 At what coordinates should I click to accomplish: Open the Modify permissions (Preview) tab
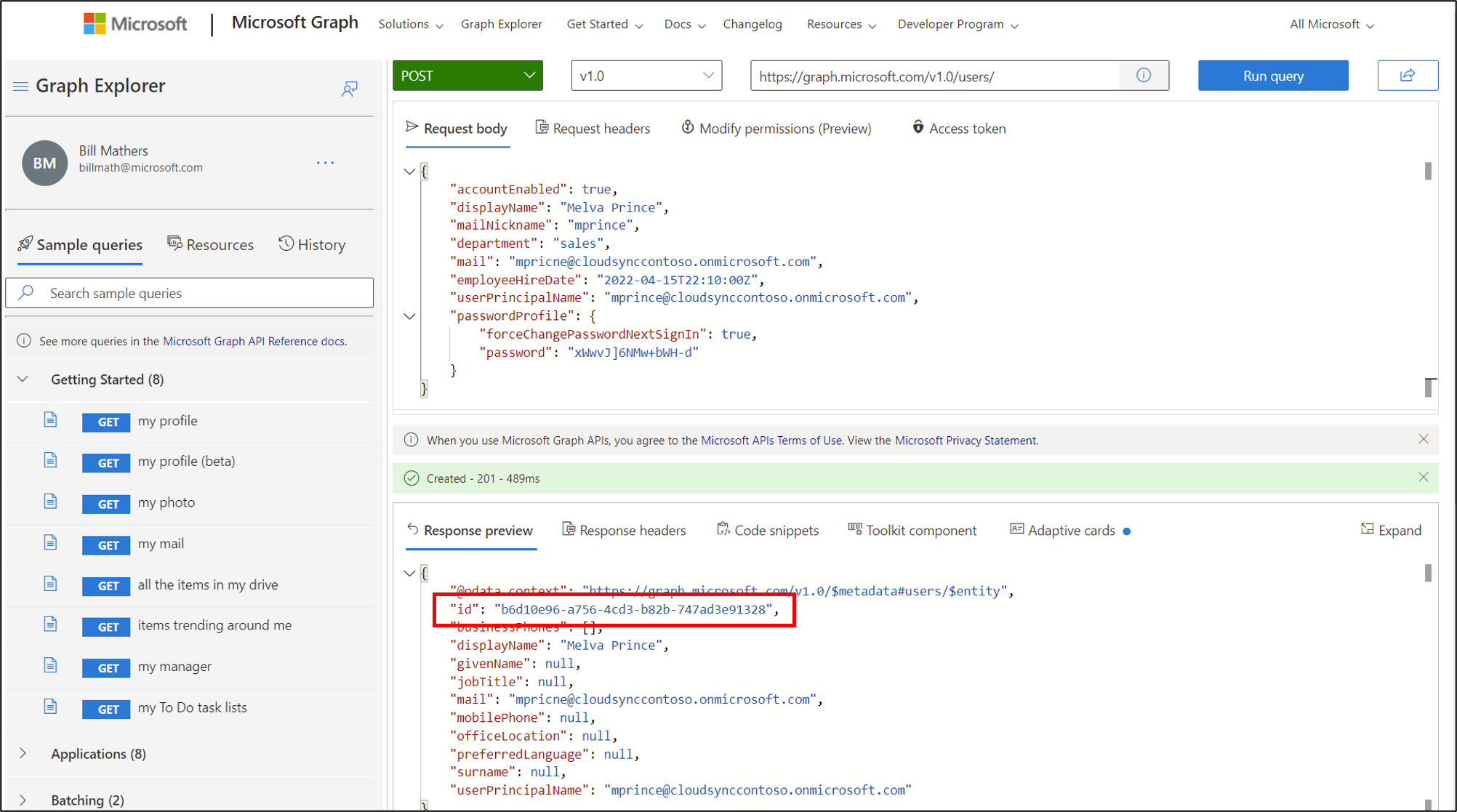(776, 129)
